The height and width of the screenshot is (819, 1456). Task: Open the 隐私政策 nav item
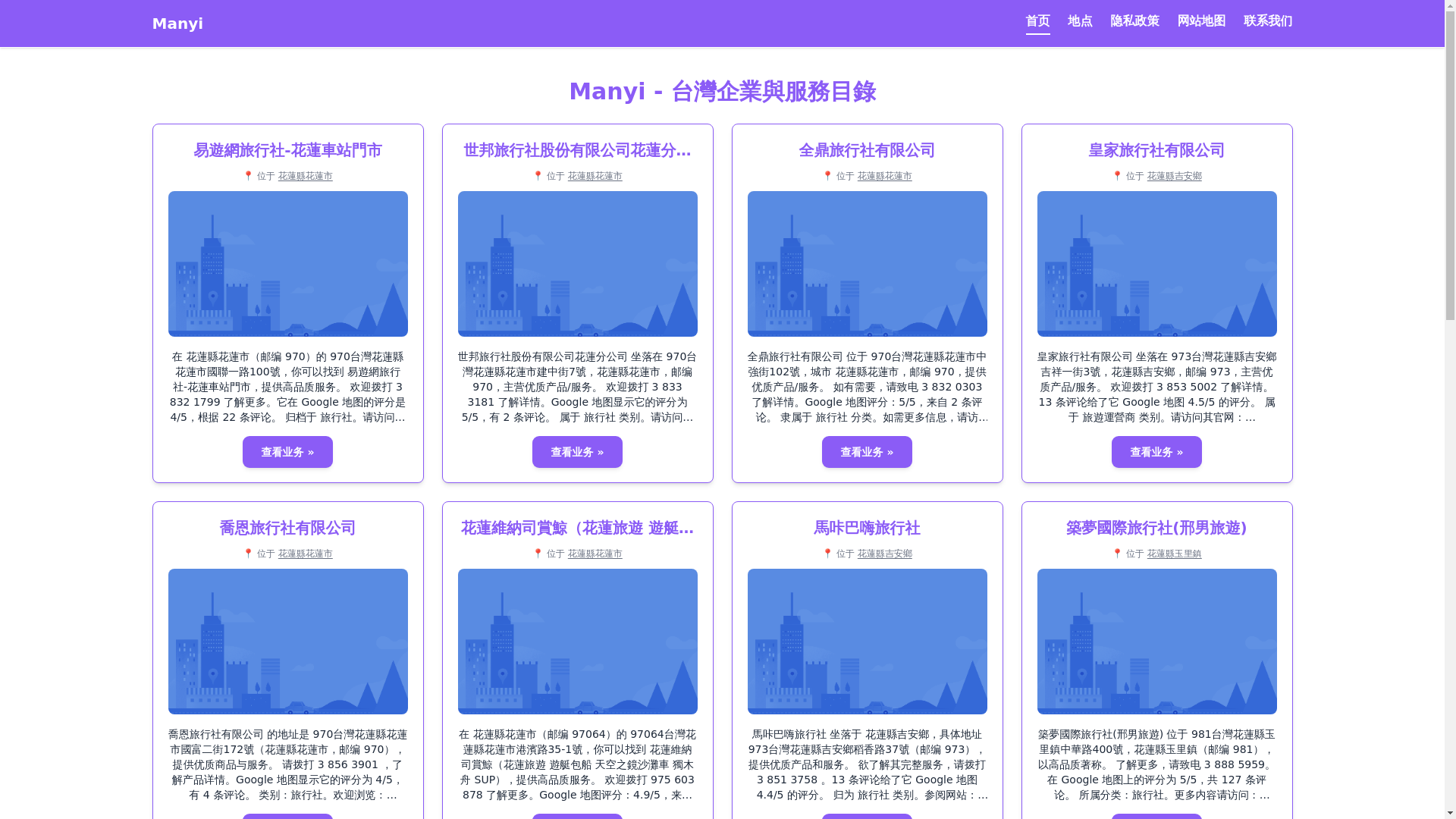tap(1134, 21)
